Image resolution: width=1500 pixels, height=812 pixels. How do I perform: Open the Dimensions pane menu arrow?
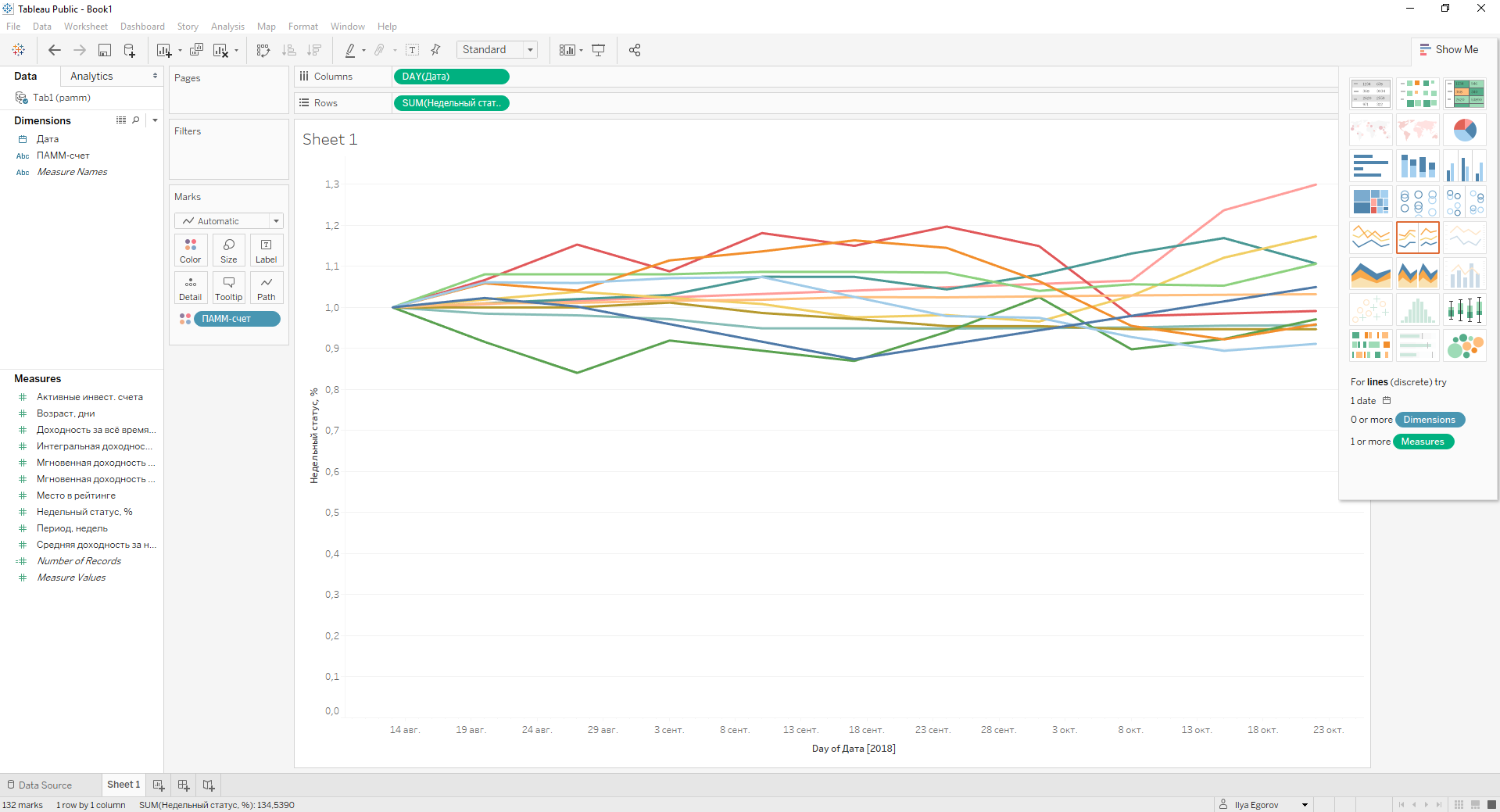155,120
